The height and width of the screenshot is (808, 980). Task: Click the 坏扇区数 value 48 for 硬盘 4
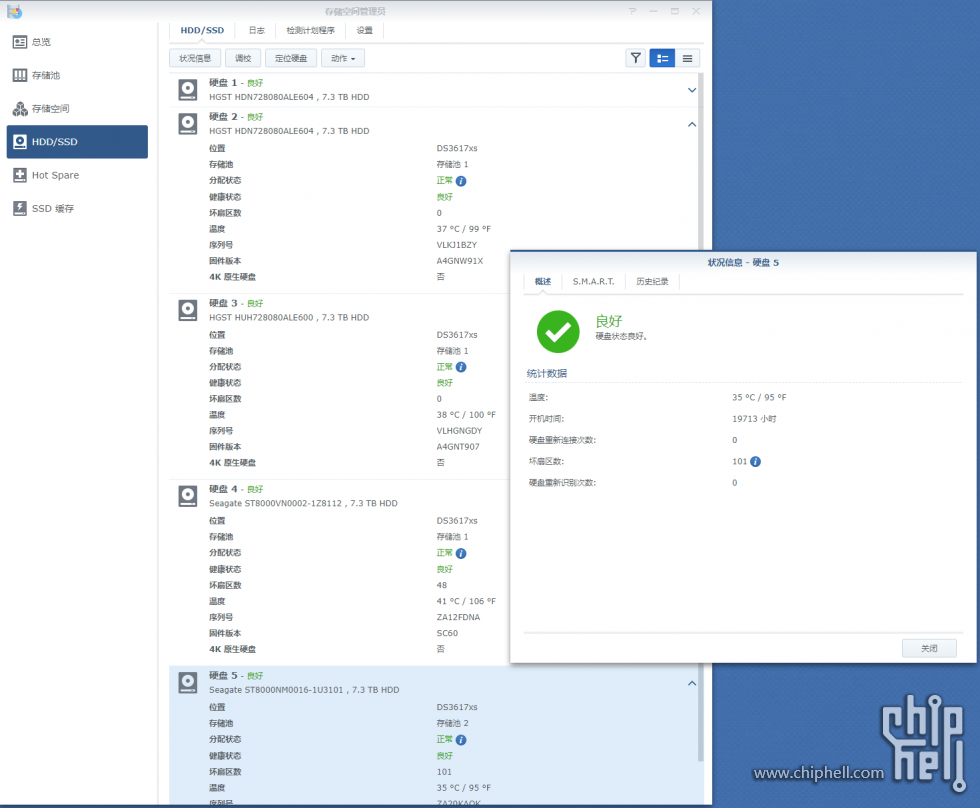point(442,586)
